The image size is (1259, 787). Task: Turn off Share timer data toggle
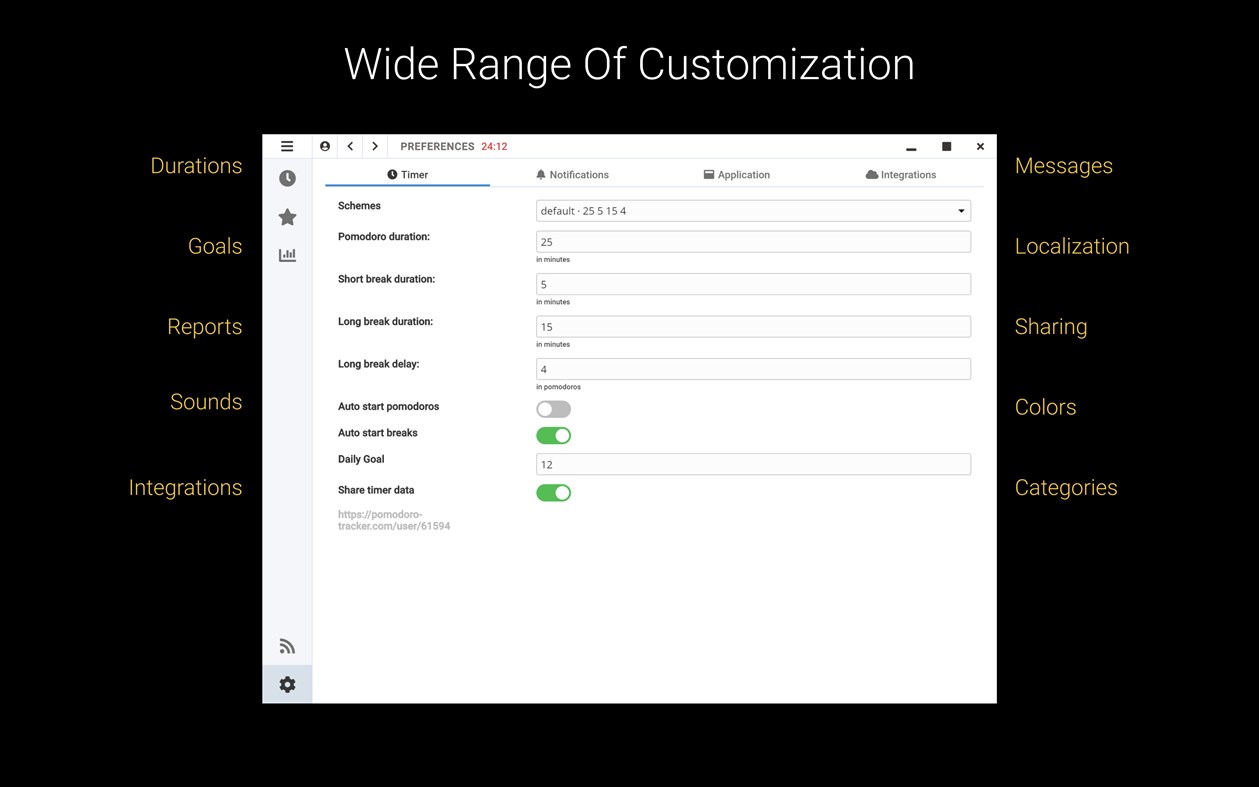point(553,493)
